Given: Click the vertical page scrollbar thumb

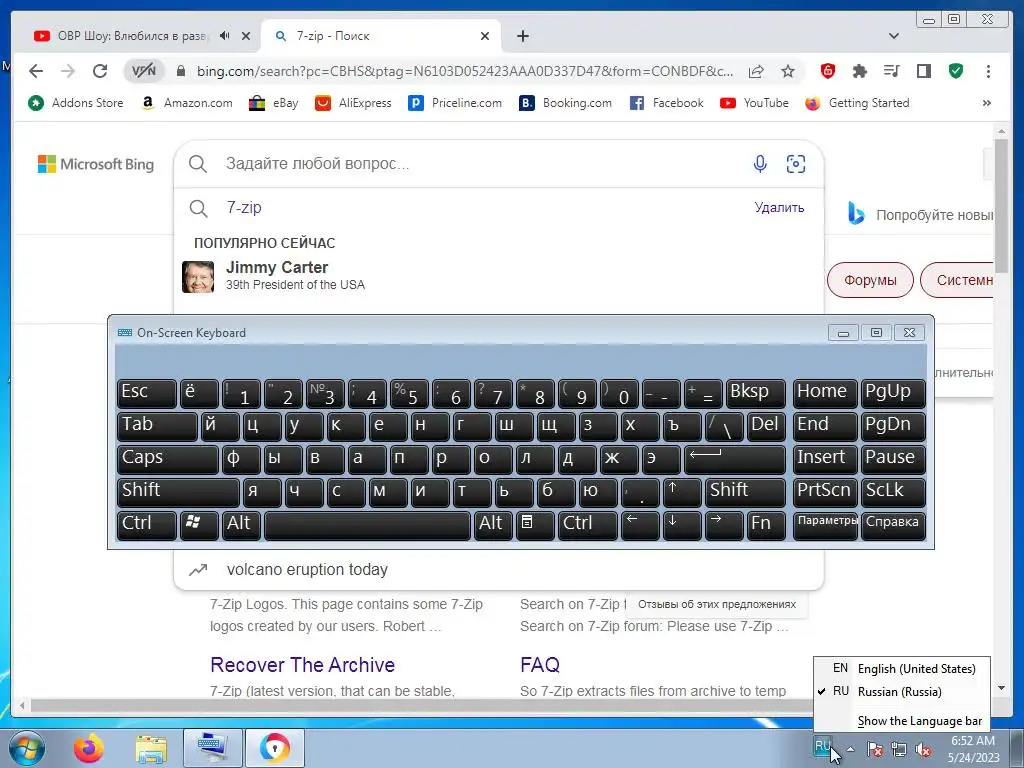Looking at the screenshot, I should point(1001,206).
